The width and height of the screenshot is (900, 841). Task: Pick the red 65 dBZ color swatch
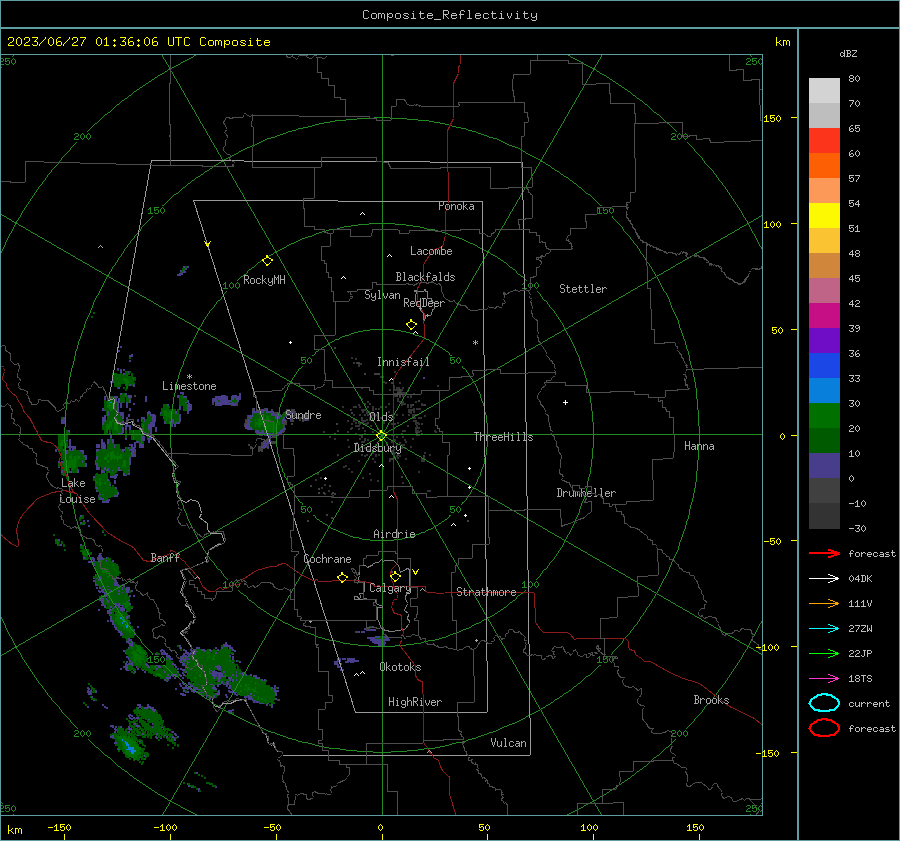coord(824,140)
